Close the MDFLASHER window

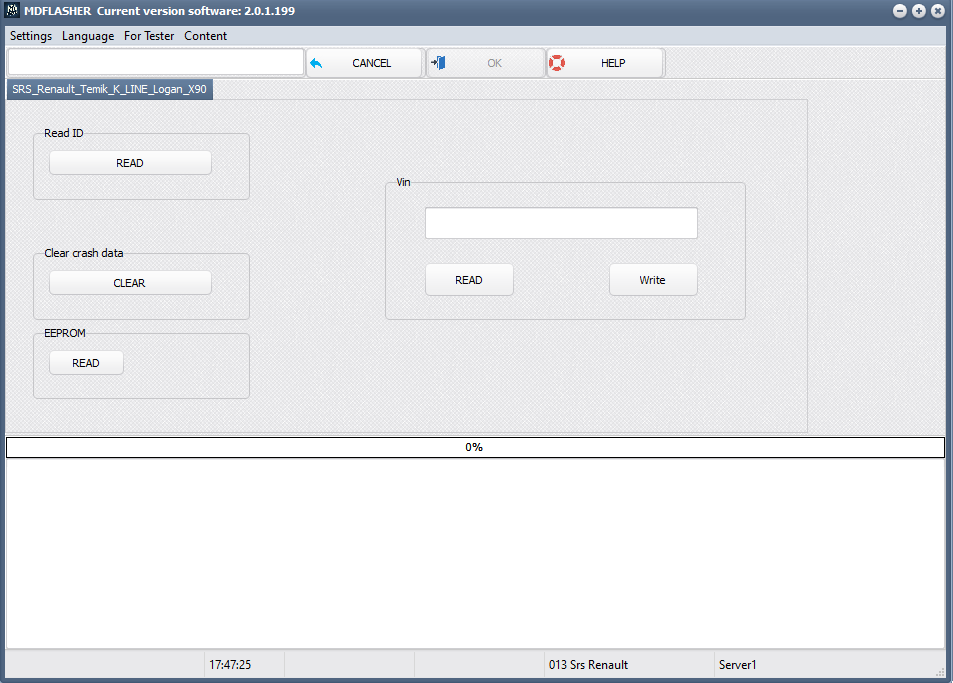point(938,11)
